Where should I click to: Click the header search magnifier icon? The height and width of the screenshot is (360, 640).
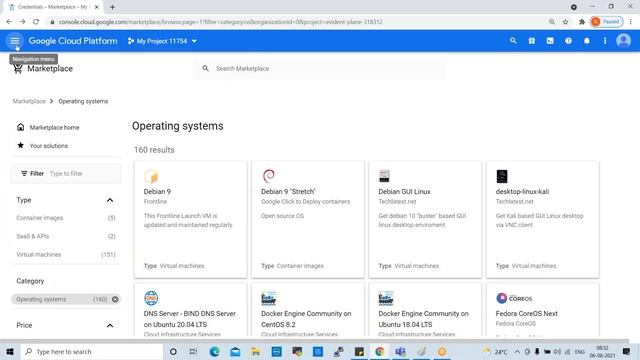[x=513, y=41]
